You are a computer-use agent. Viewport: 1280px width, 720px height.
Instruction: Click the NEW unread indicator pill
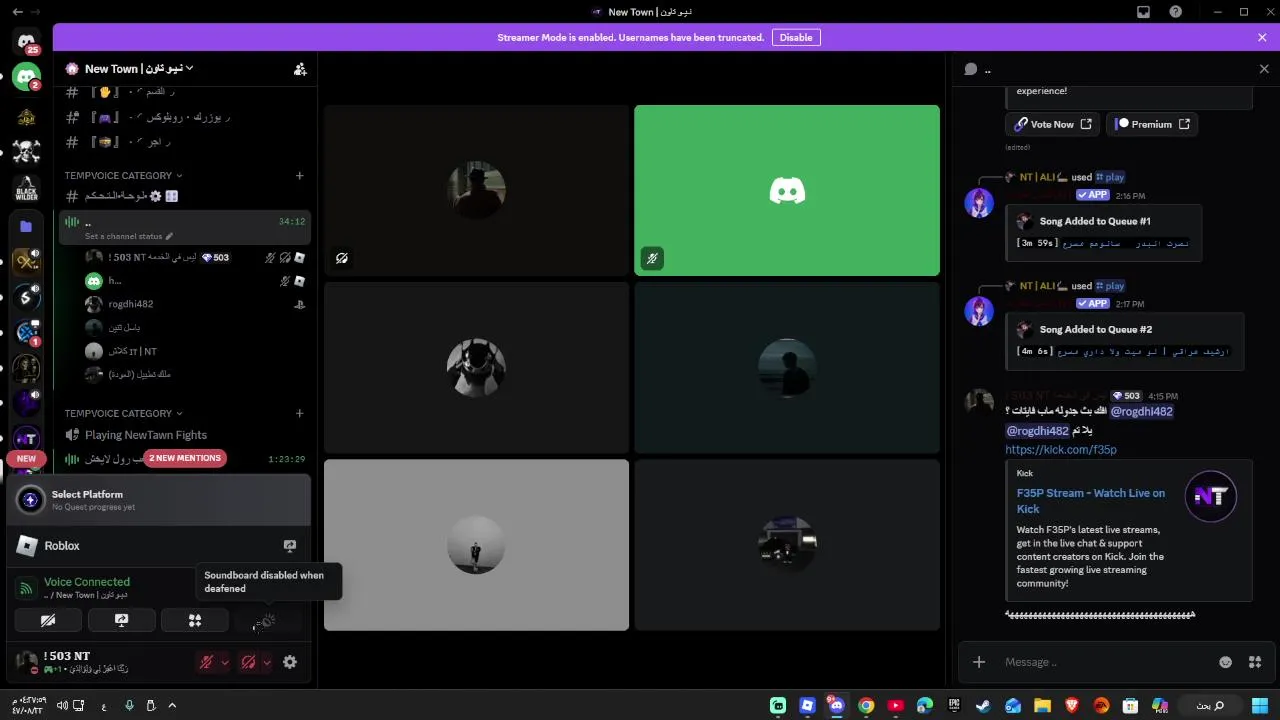[x=26, y=459]
